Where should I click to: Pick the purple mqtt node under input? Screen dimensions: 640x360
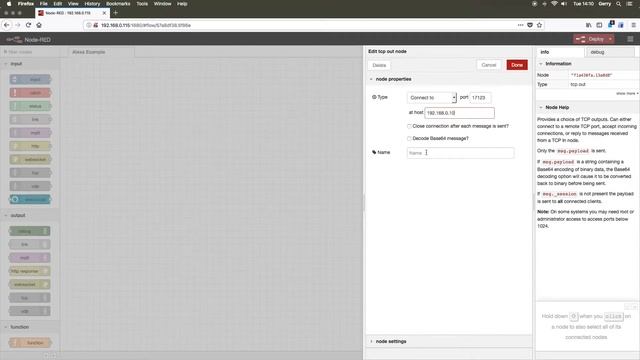30,133
